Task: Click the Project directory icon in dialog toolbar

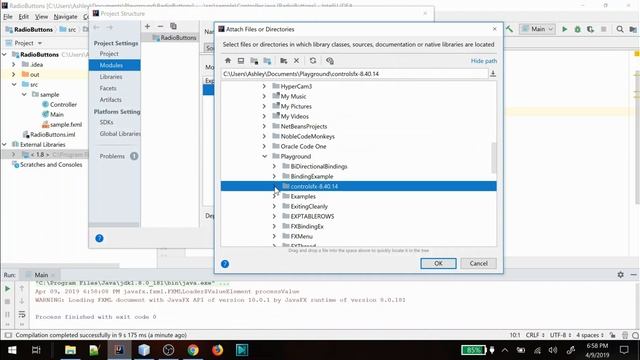Action: (254, 61)
